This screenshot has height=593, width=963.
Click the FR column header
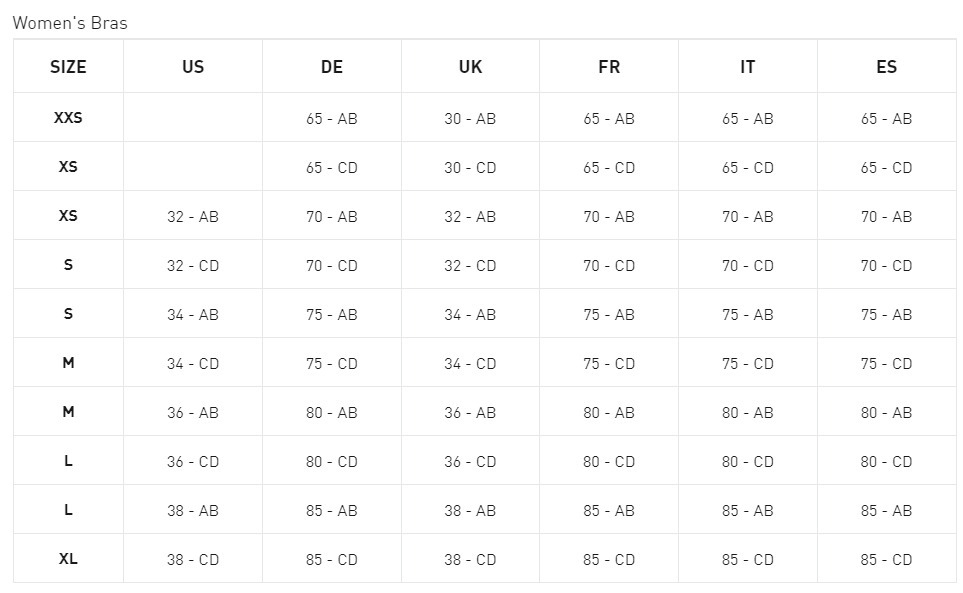click(609, 67)
